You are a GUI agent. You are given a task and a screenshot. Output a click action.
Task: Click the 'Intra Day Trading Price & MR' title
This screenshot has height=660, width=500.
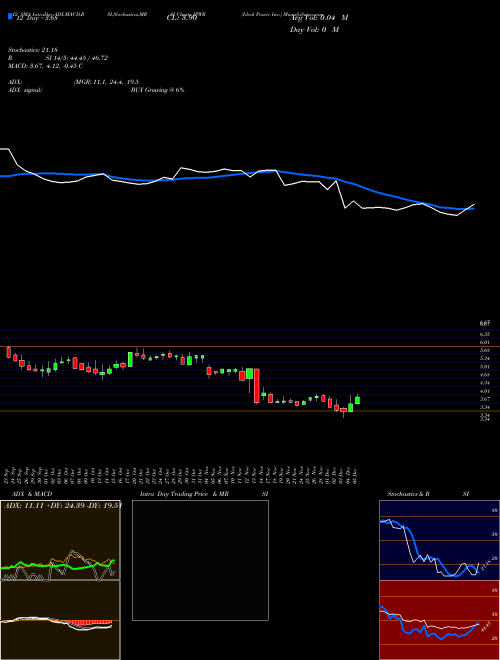(x=184, y=494)
